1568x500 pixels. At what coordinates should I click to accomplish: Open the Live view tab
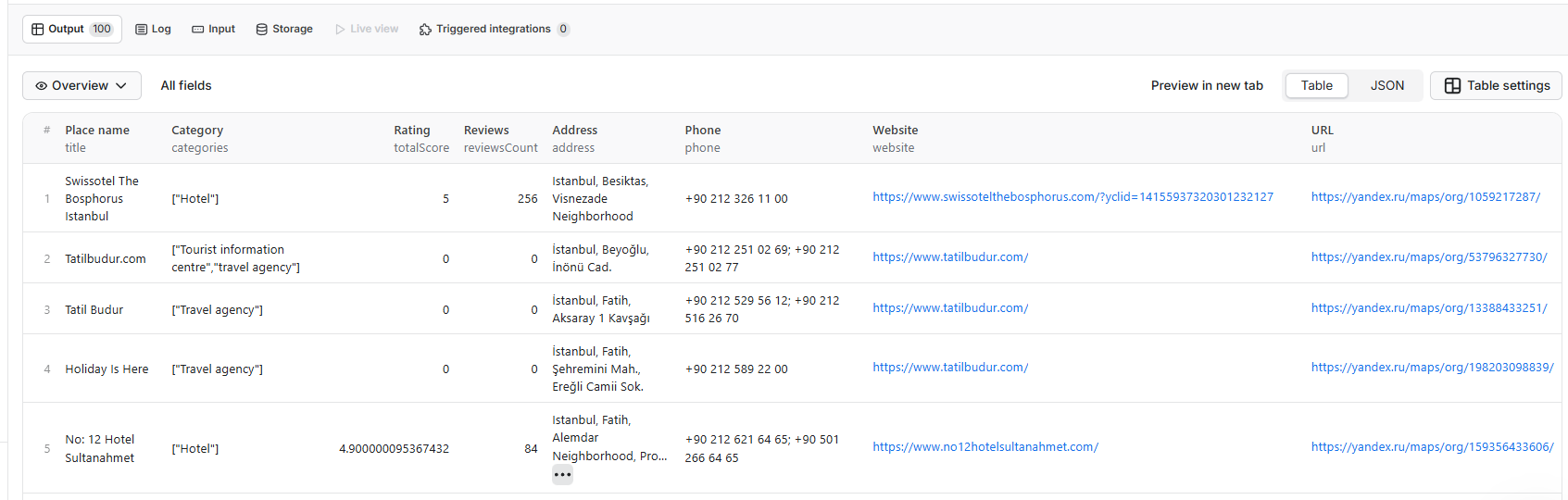367,29
